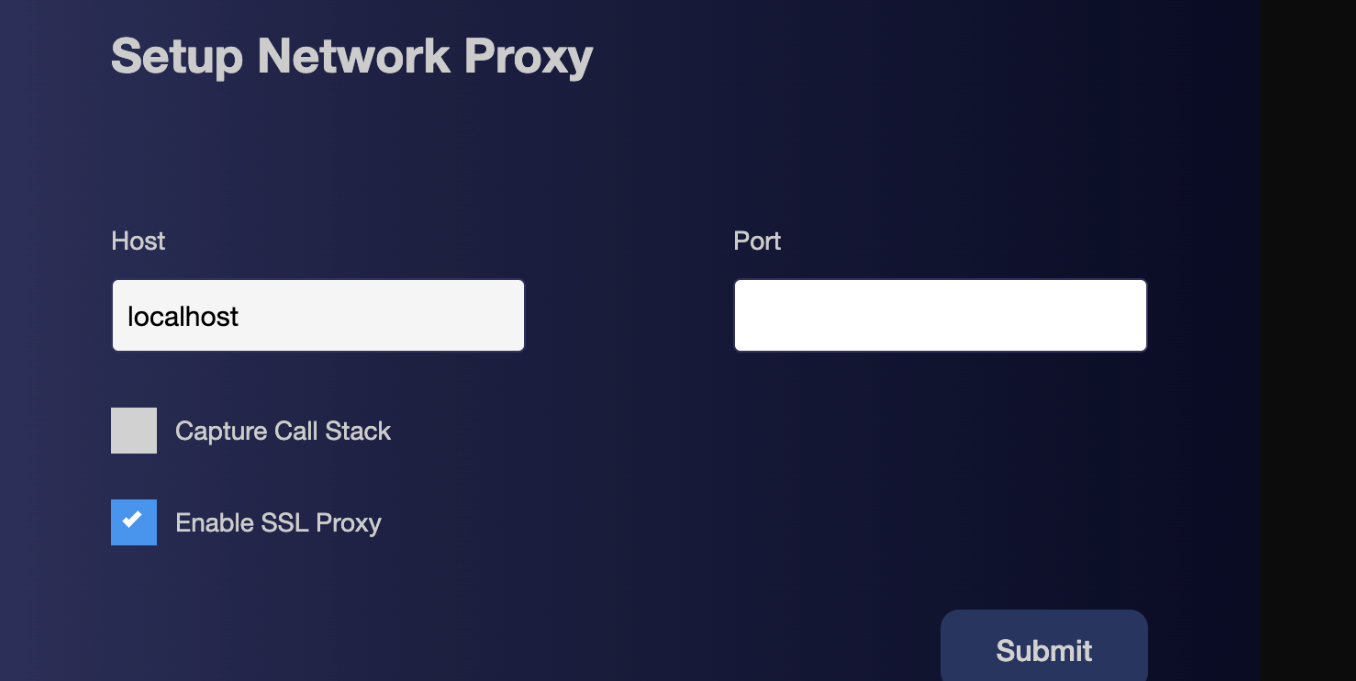Click inside the empty Port field

click(x=939, y=315)
